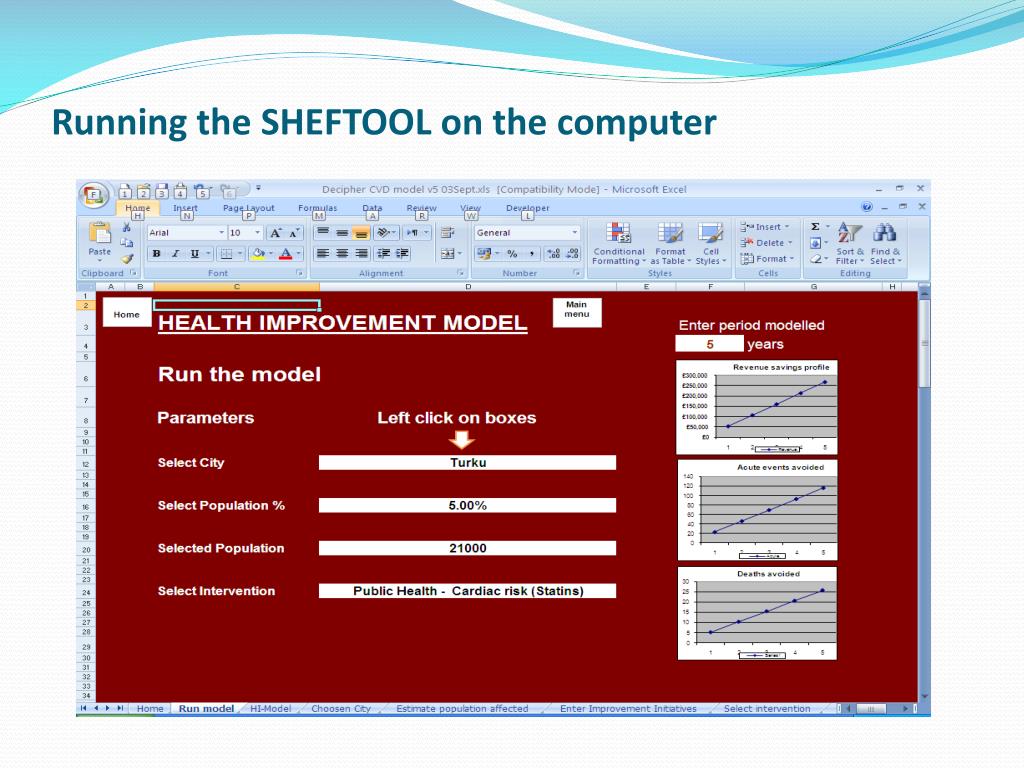Click the Decrease Decimal icon
1024x768 pixels.
pos(573,254)
